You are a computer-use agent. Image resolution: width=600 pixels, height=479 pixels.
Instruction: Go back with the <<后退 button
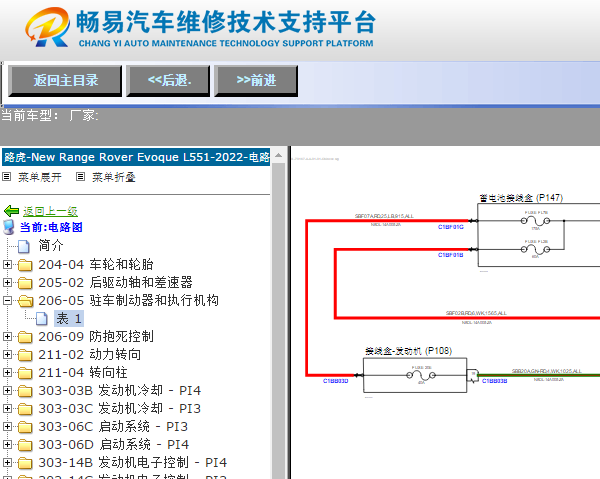pos(168,81)
